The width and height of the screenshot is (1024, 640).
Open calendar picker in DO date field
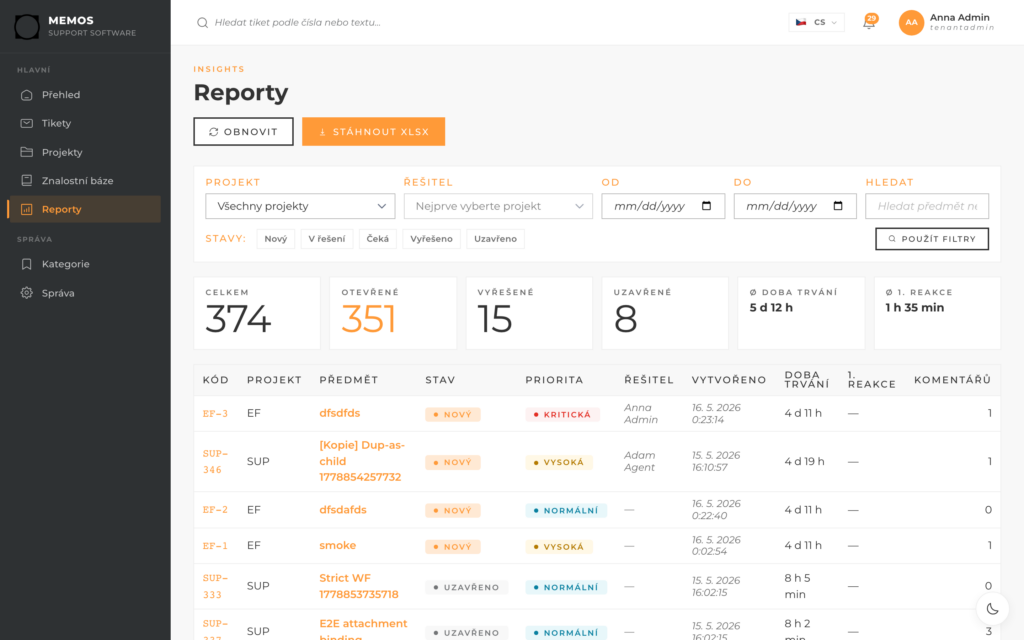pos(839,206)
